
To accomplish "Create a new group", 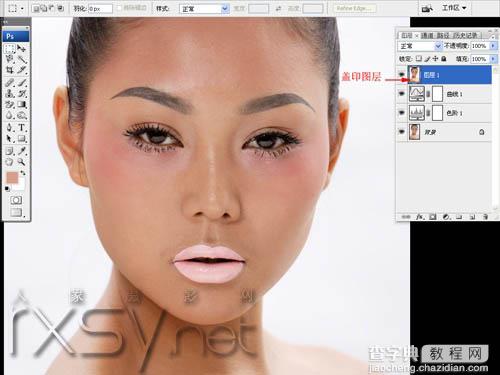I will tap(459, 217).
